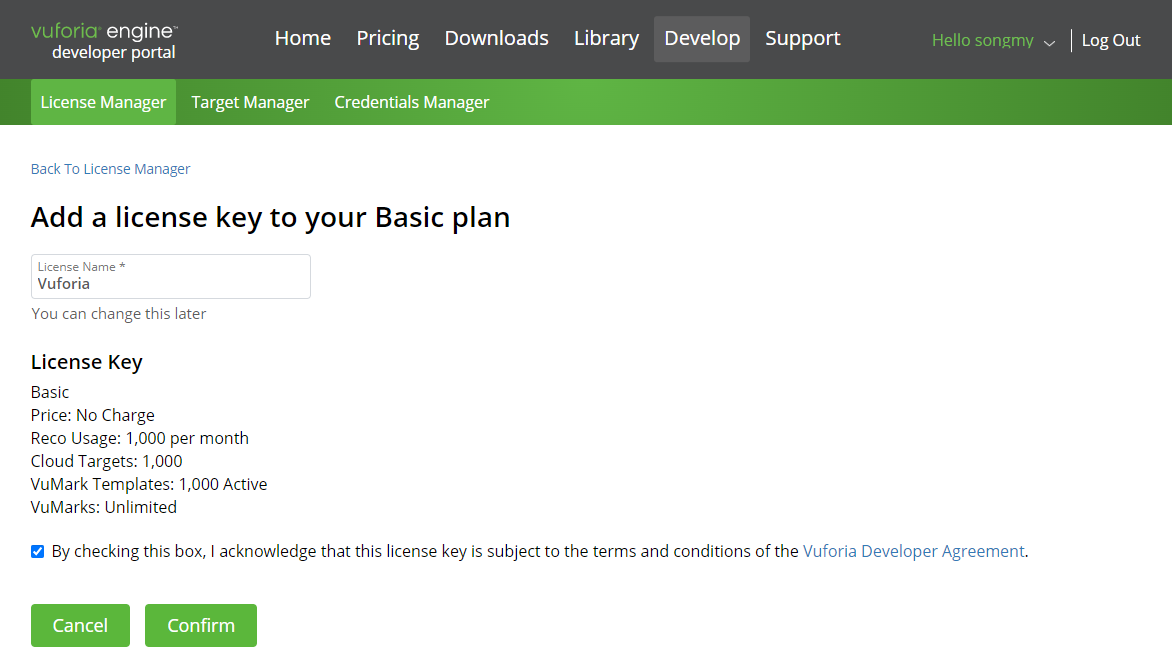Uncheck the developer agreement acknowledgment checkbox
The image size is (1172, 672).
click(x=37, y=552)
